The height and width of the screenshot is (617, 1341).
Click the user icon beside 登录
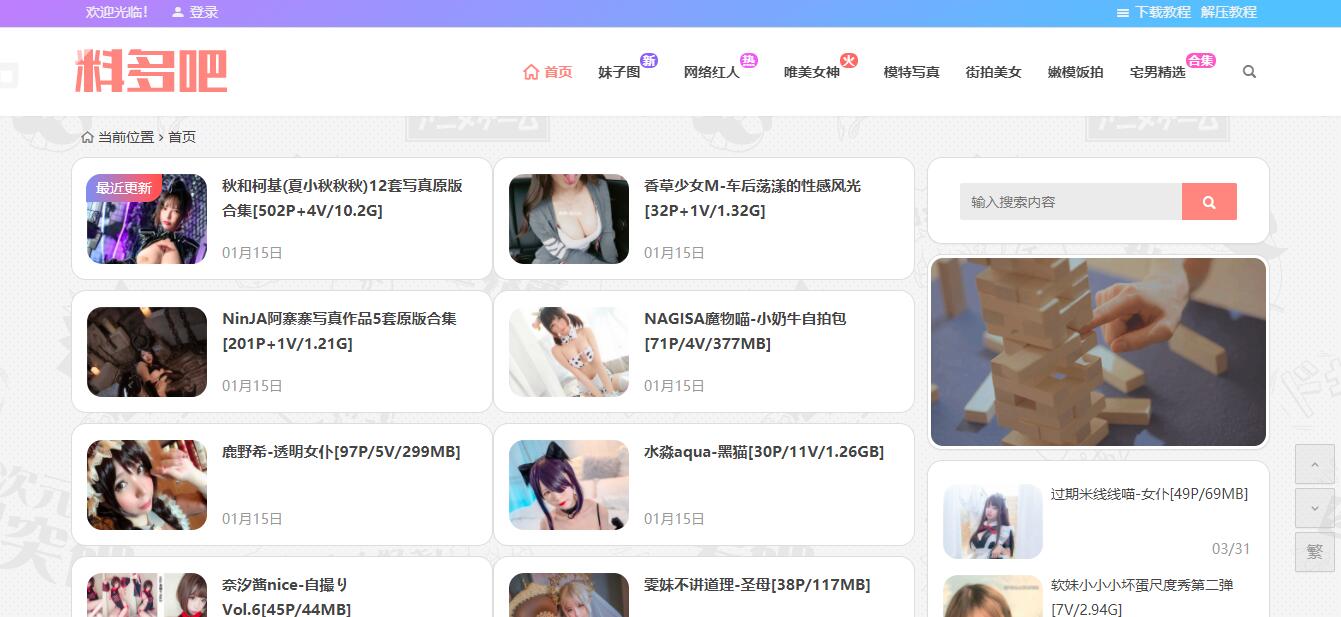178,12
